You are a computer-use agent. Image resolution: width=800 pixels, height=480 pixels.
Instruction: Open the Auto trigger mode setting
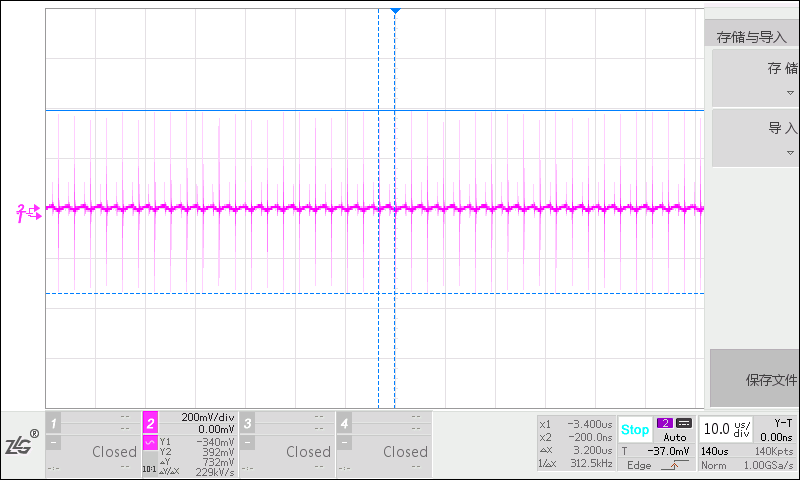[674, 437]
